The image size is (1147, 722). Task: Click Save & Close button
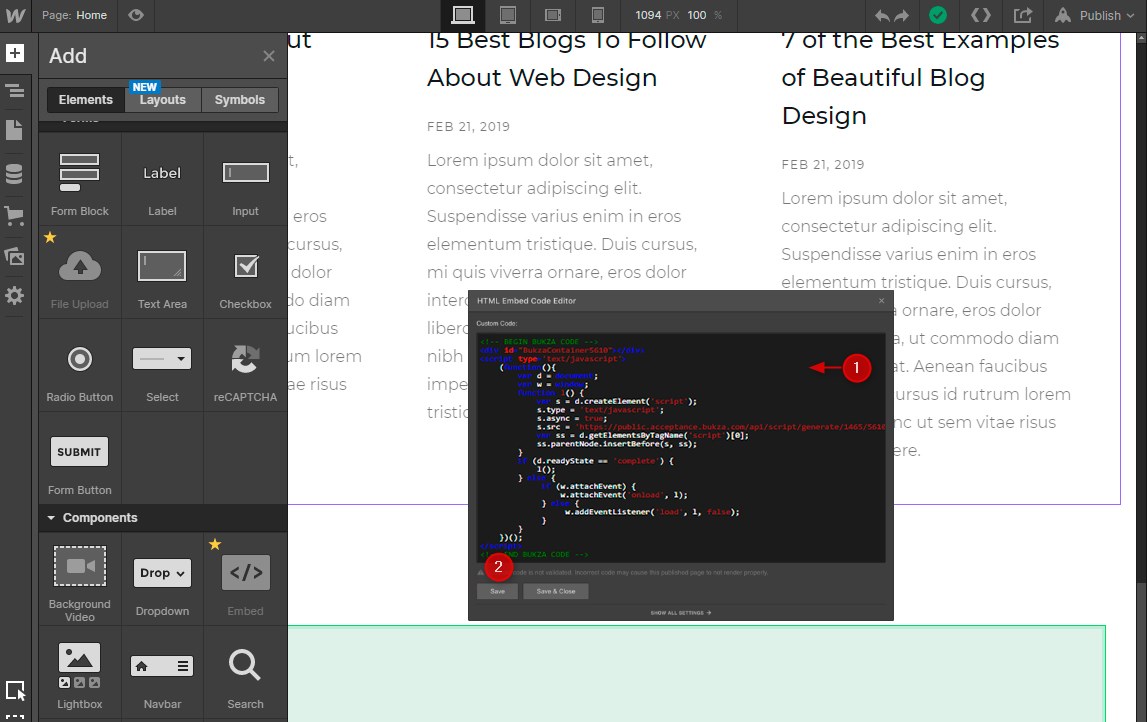click(x=556, y=591)
